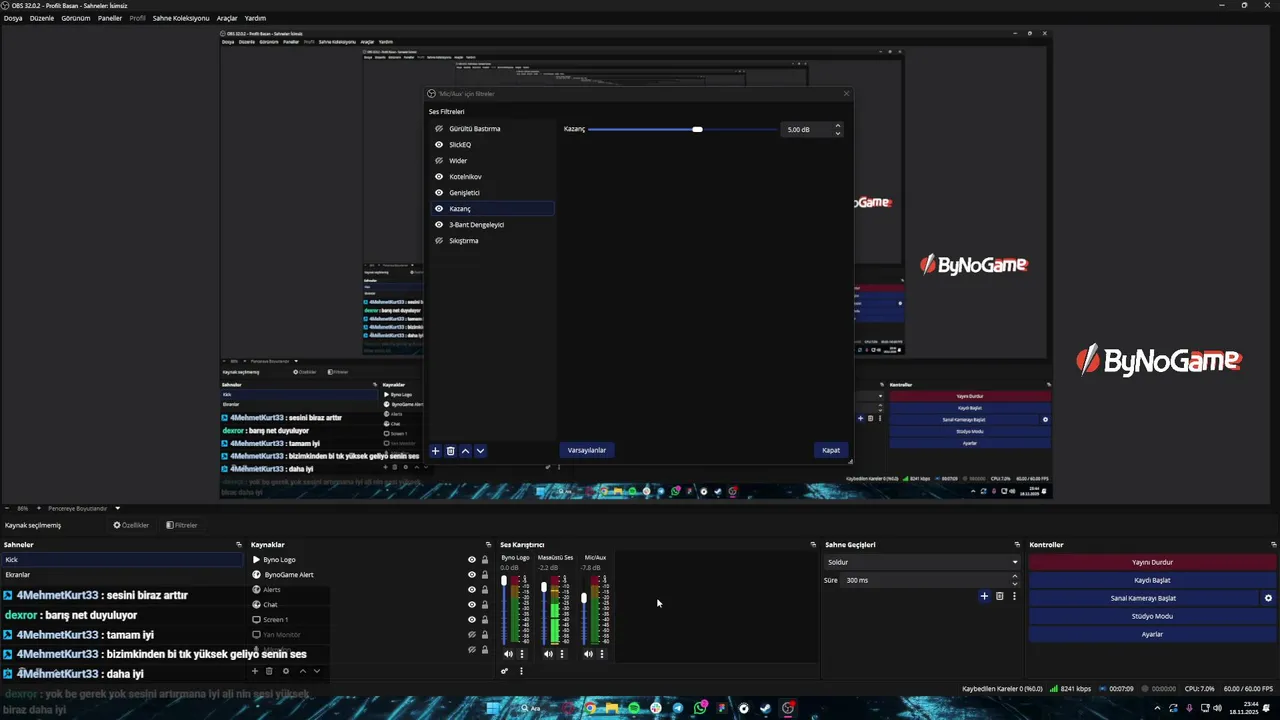This screenshot has height=720, width=1280.
Task: Open virtual camera settings gear
Action: coord(1268,598)
